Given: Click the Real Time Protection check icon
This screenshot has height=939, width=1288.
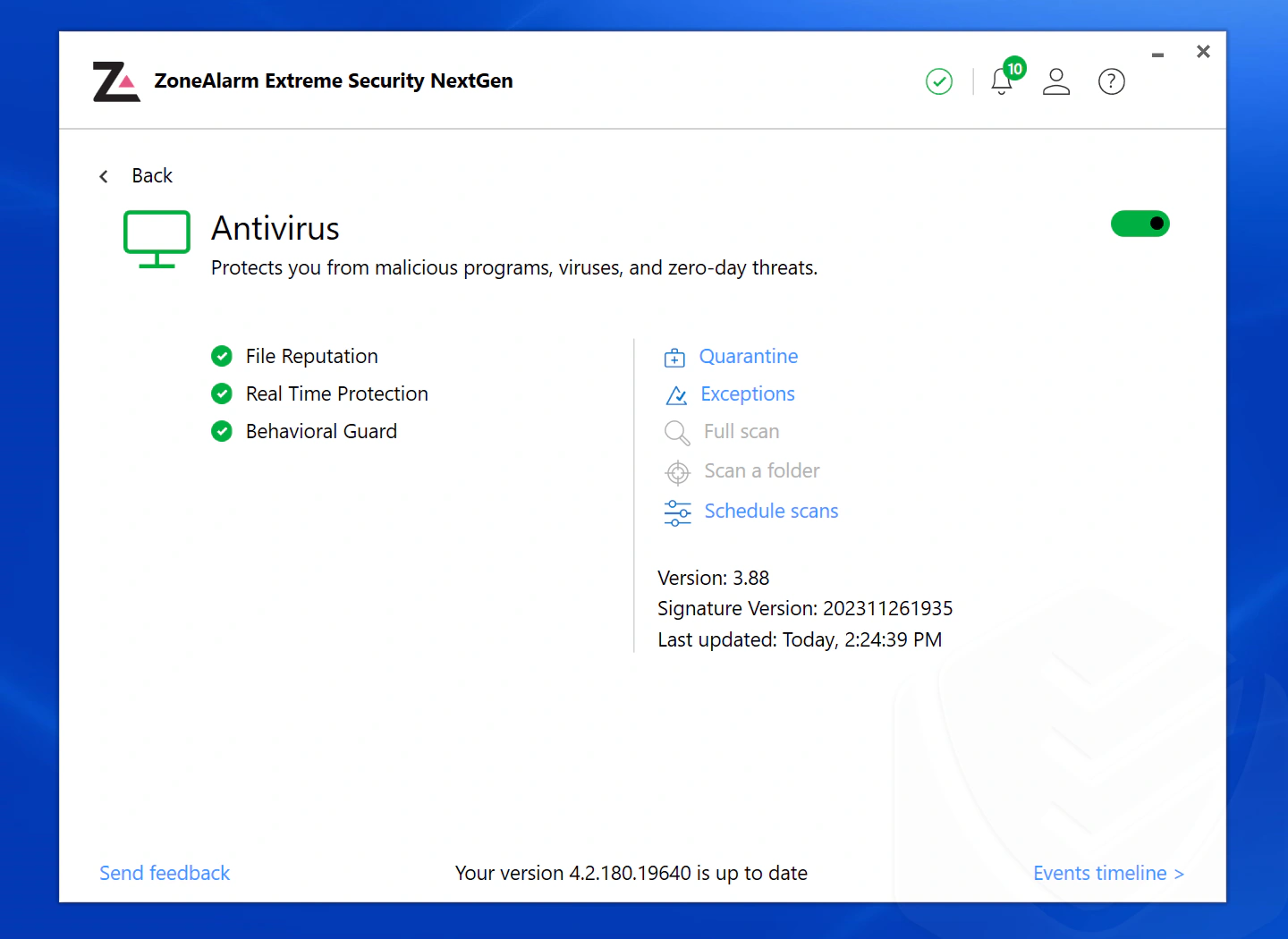Looking at the screenshot, I should pos(222,393).
